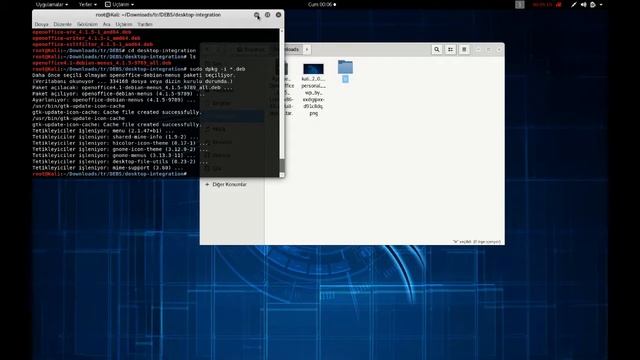Open Uçbirim menu in terminal menubar
This screenshot has height=360, width=640.
click(124, 24)
